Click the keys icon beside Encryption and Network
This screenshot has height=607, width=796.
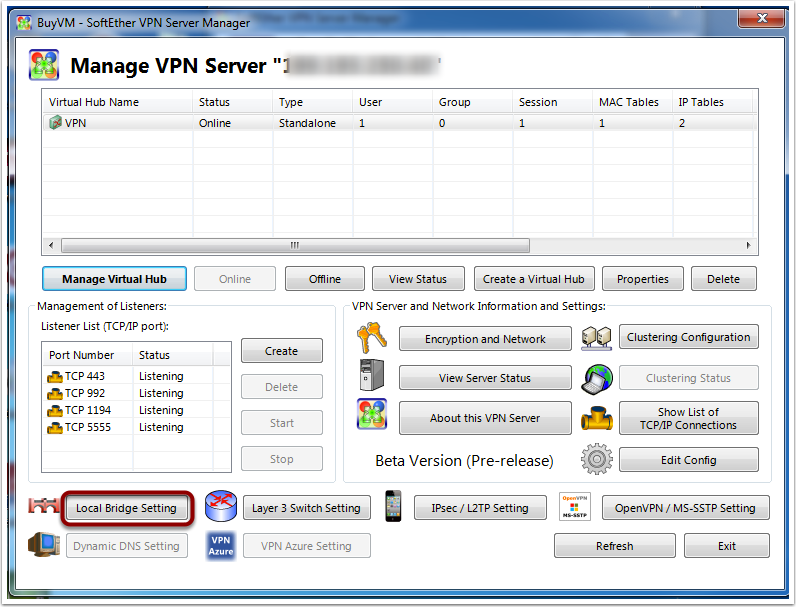coord(372,338)
